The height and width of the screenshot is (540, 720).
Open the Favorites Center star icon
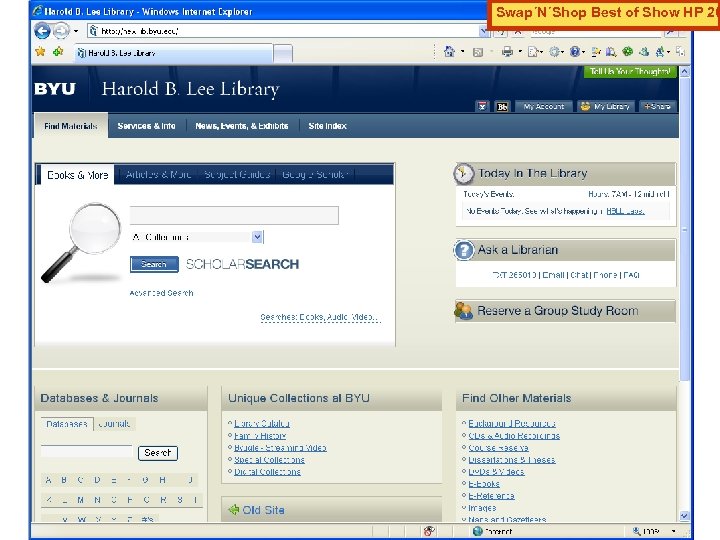pos(40,52)
